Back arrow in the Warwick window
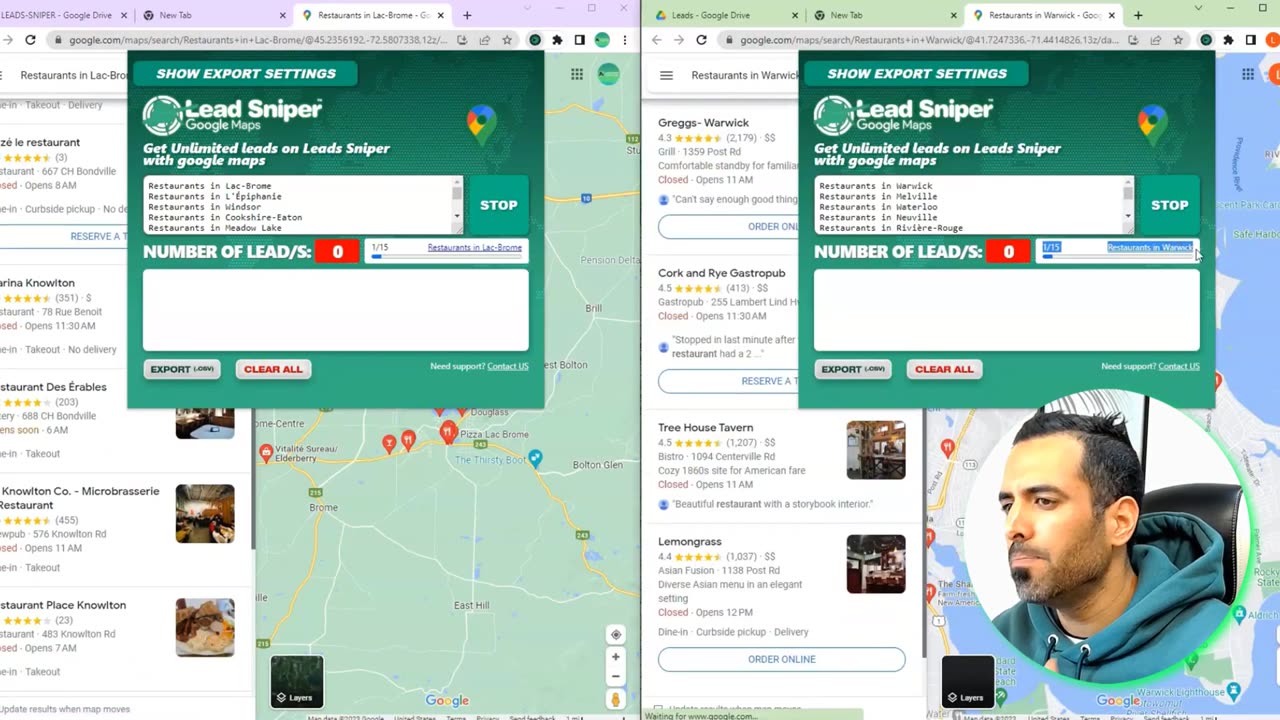The width and height of the screenshot is (1280, 720). (656, 40)
